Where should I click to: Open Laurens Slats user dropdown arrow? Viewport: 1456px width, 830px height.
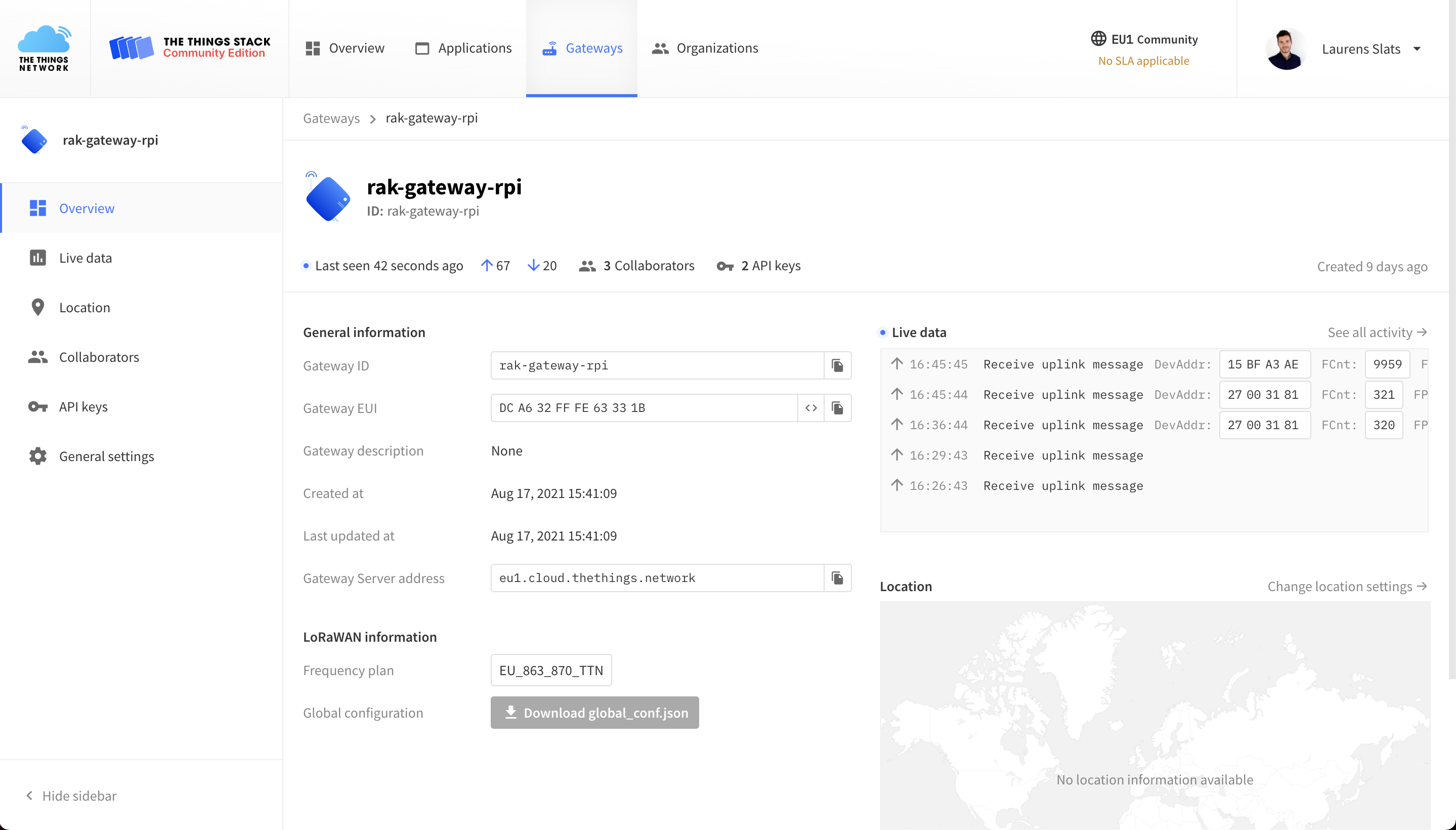click(1417, 49)
